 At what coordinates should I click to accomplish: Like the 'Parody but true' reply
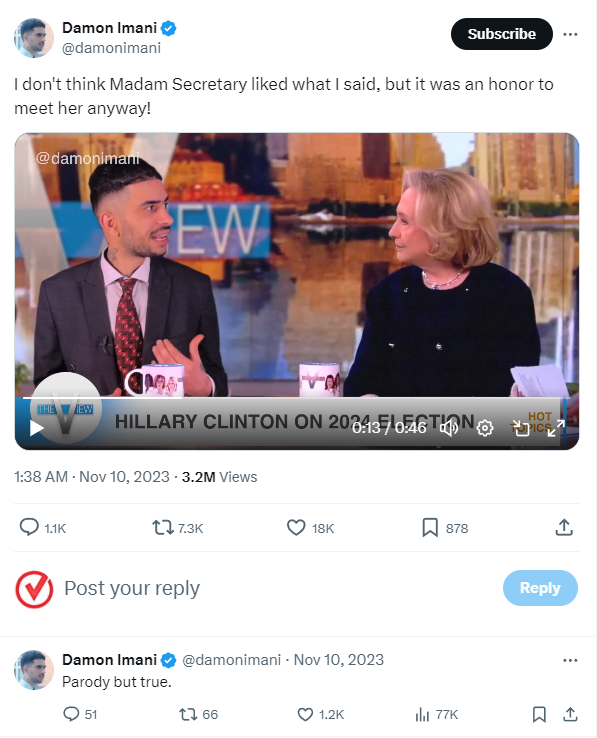[321, 714]
